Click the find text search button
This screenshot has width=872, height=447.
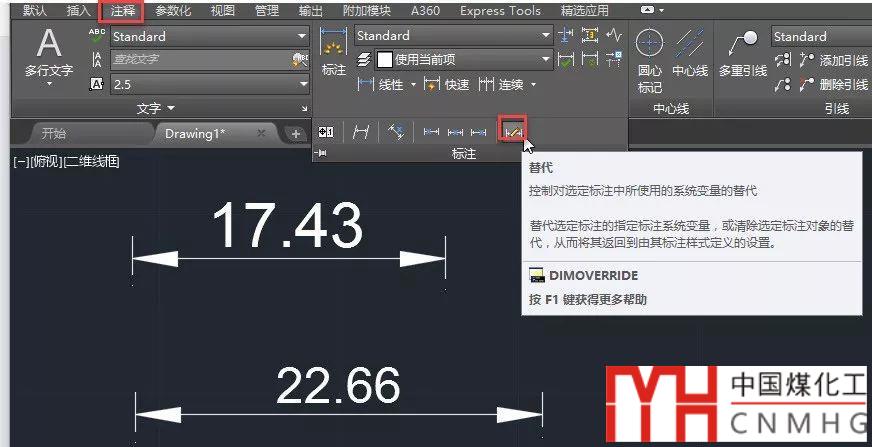tap(300, 59)
